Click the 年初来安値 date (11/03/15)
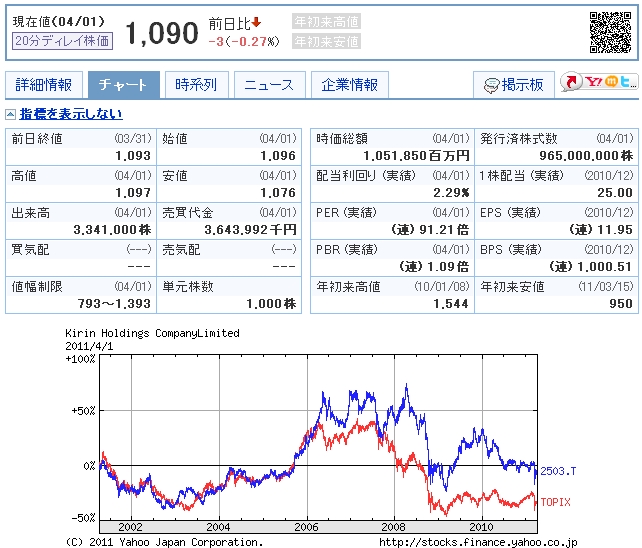 (x=606, y=286)
